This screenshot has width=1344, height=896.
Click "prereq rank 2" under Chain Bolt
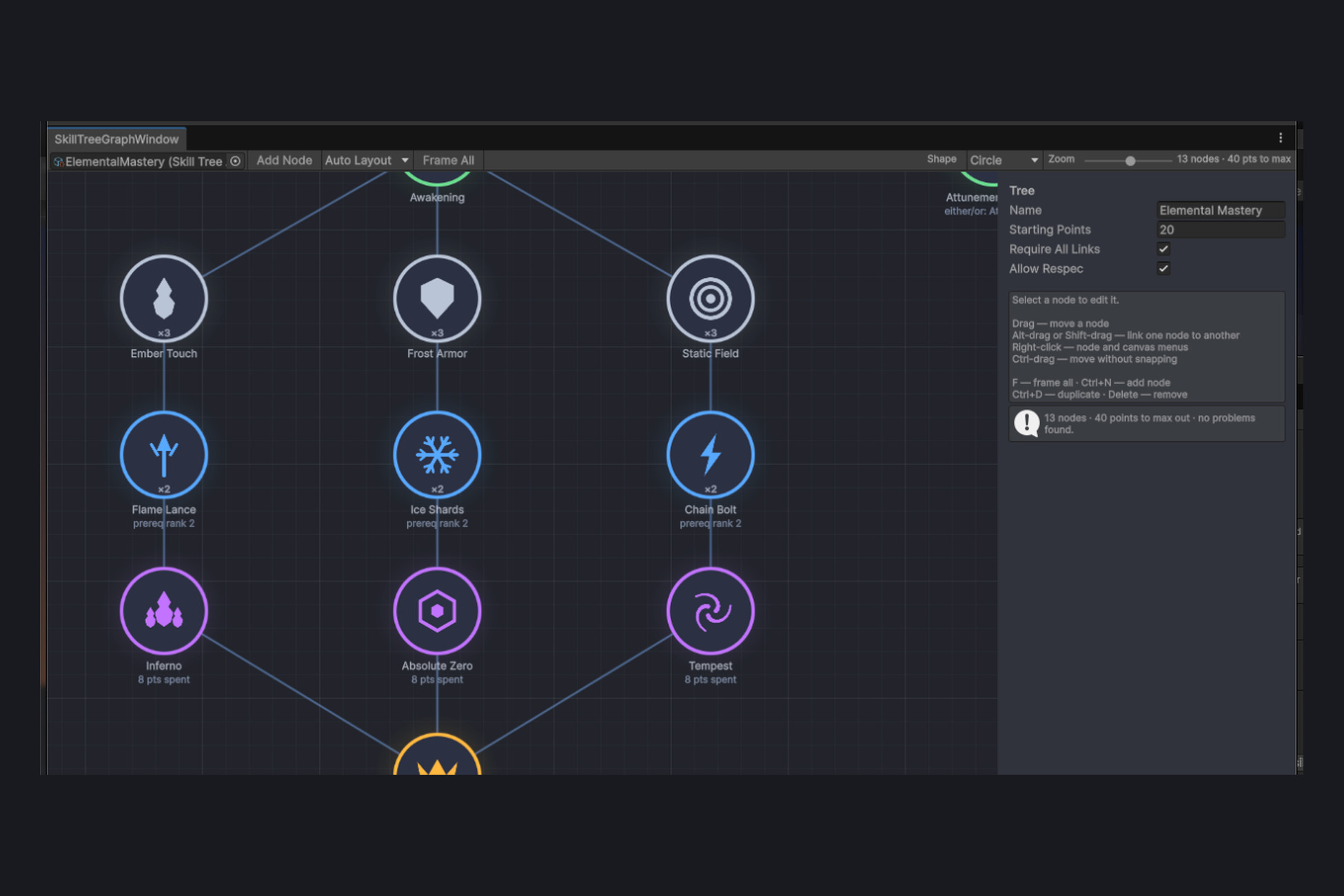711,524
